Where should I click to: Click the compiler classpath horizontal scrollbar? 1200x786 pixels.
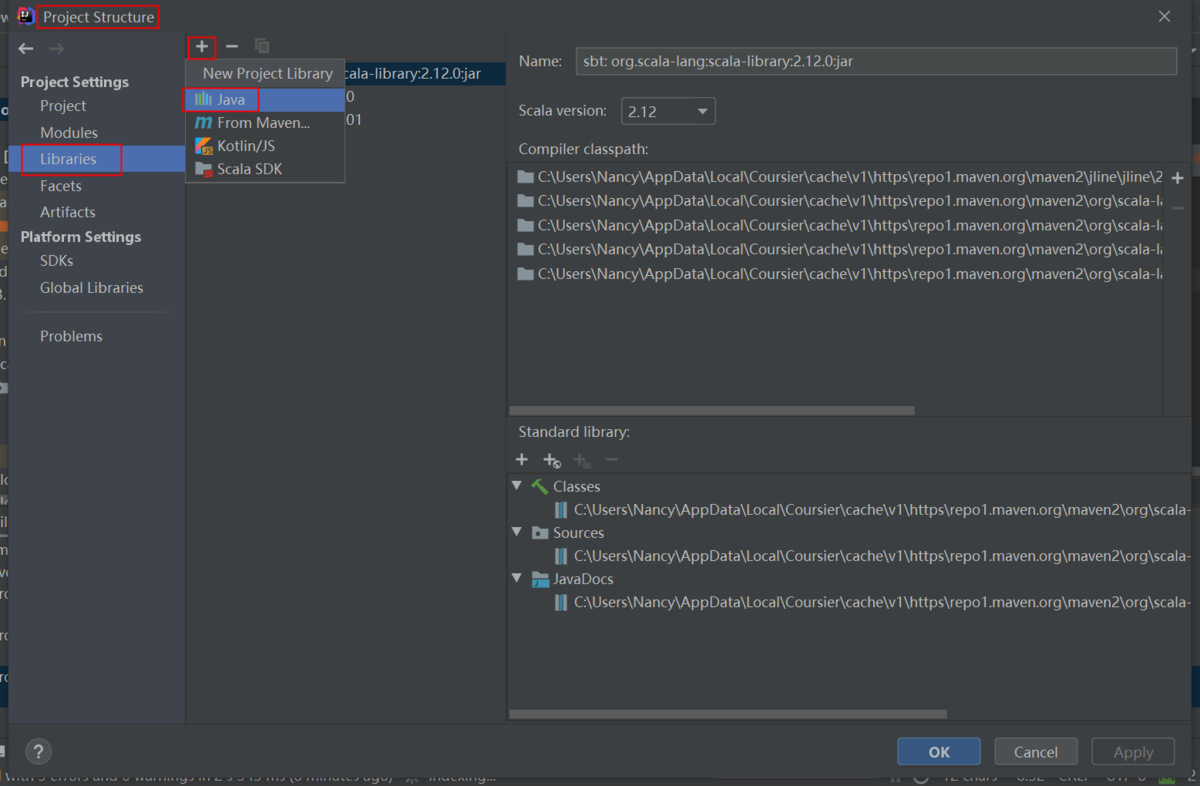pos(712,410)
